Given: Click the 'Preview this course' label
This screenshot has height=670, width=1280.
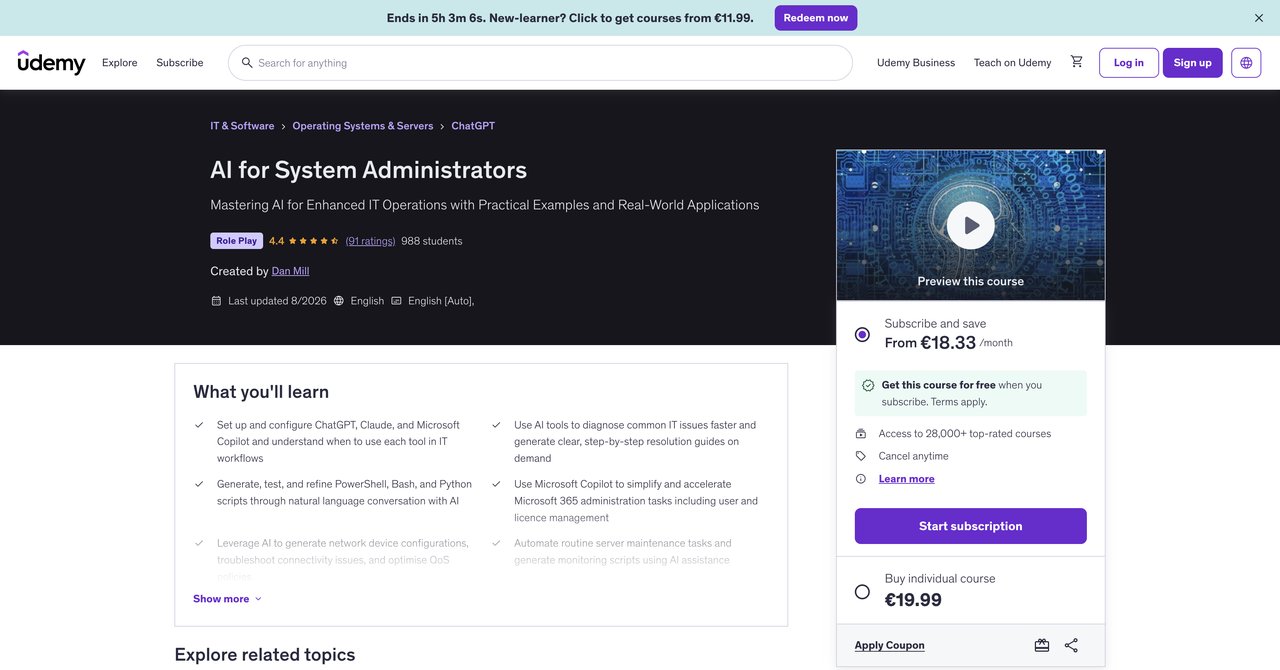Looking at the screenshot, I should tap(971, 281).
